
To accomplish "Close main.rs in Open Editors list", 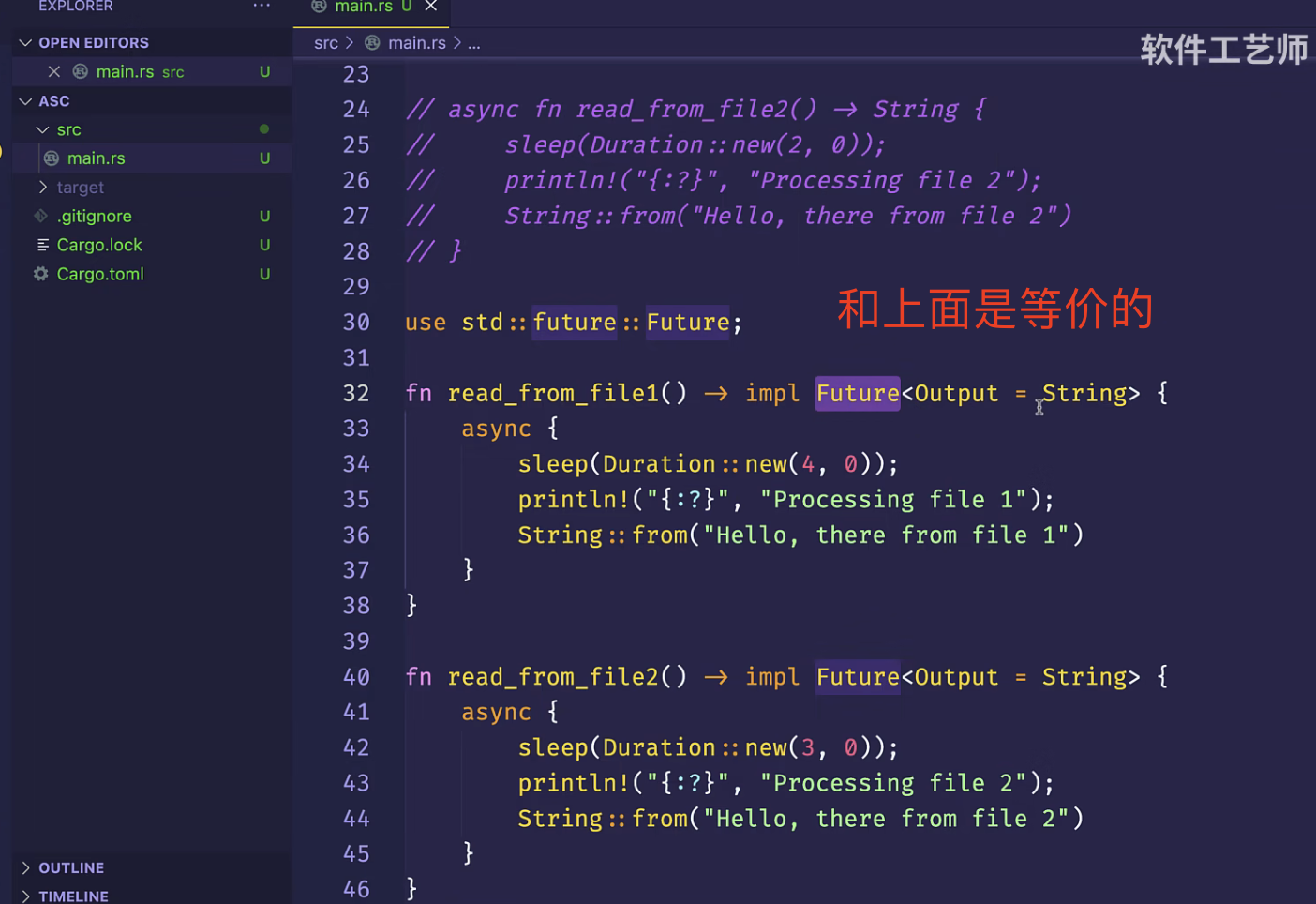I will coord(54,72).
